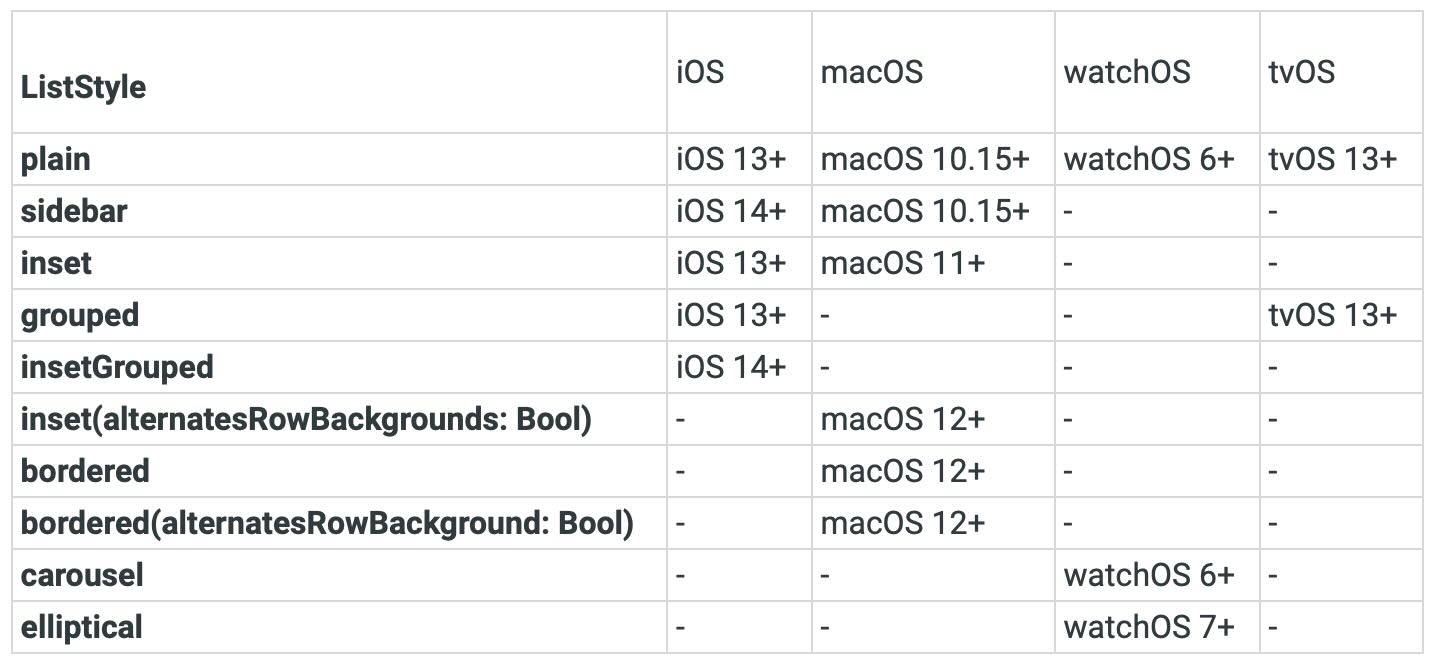
Task: Select watchOS 6+ in the carousel row
Action: pos(1149,575)
